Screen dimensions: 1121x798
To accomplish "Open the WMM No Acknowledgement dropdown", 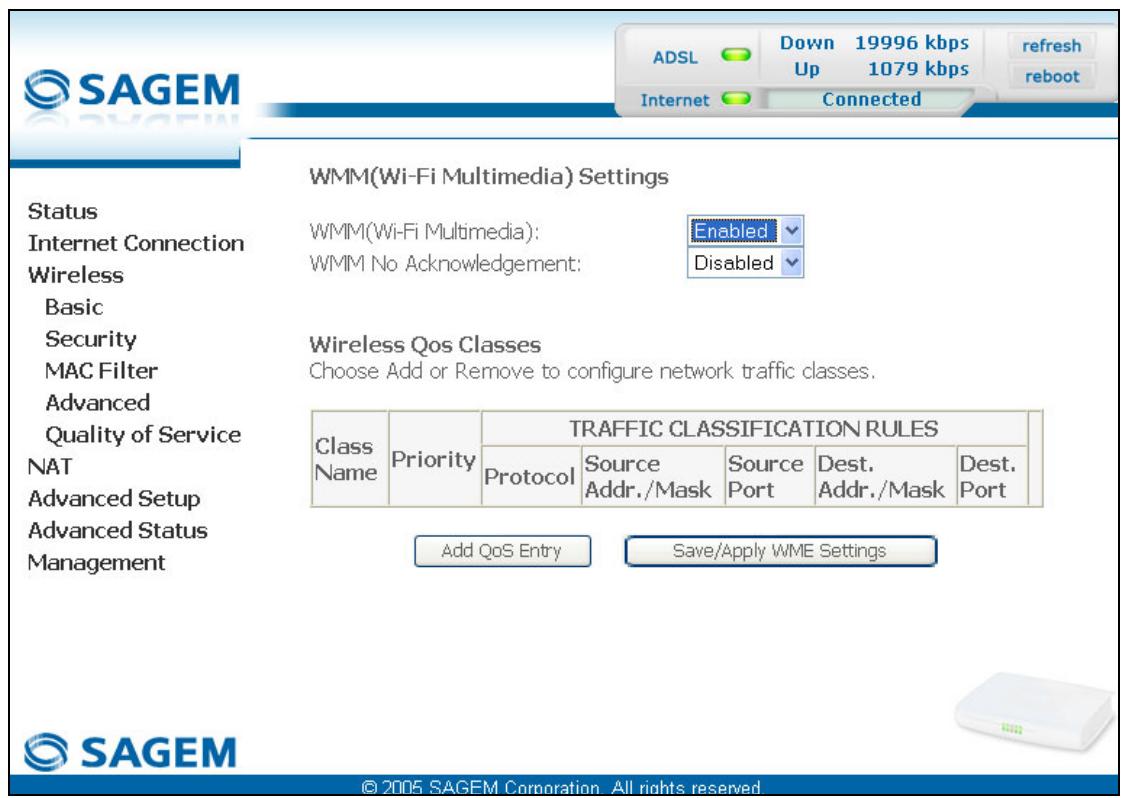I will (745, 262).
